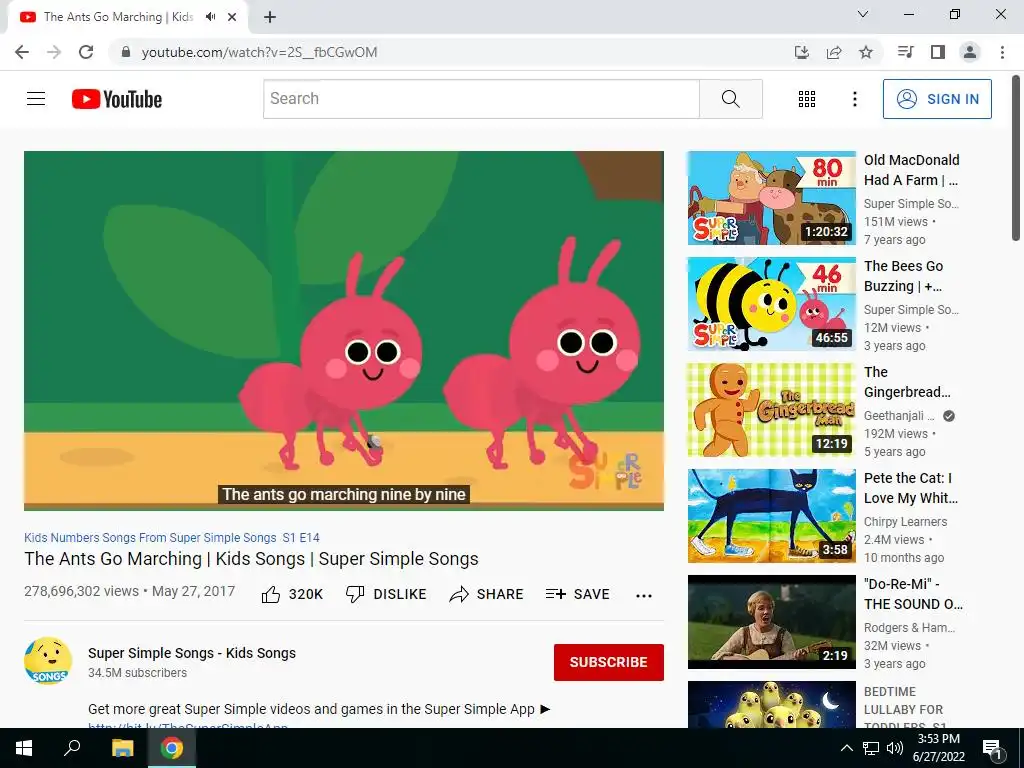Screen dimensions: 1024x768
Task: Show hidden system tray icons
Action: 846,748
